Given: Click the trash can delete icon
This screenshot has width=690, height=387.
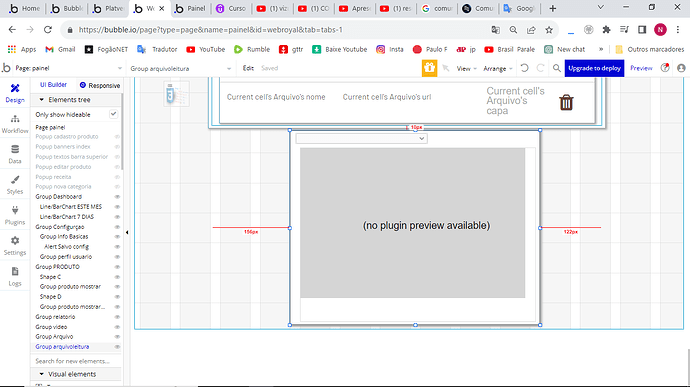Looking at the screenshot, I should coord(566,102).
